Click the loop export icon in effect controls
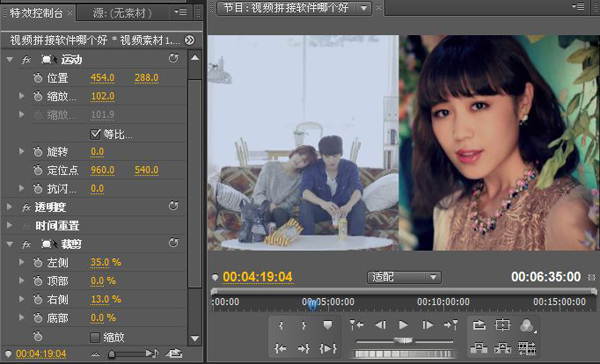The width and height of the screenshot is (600, 364). (174, 353)
